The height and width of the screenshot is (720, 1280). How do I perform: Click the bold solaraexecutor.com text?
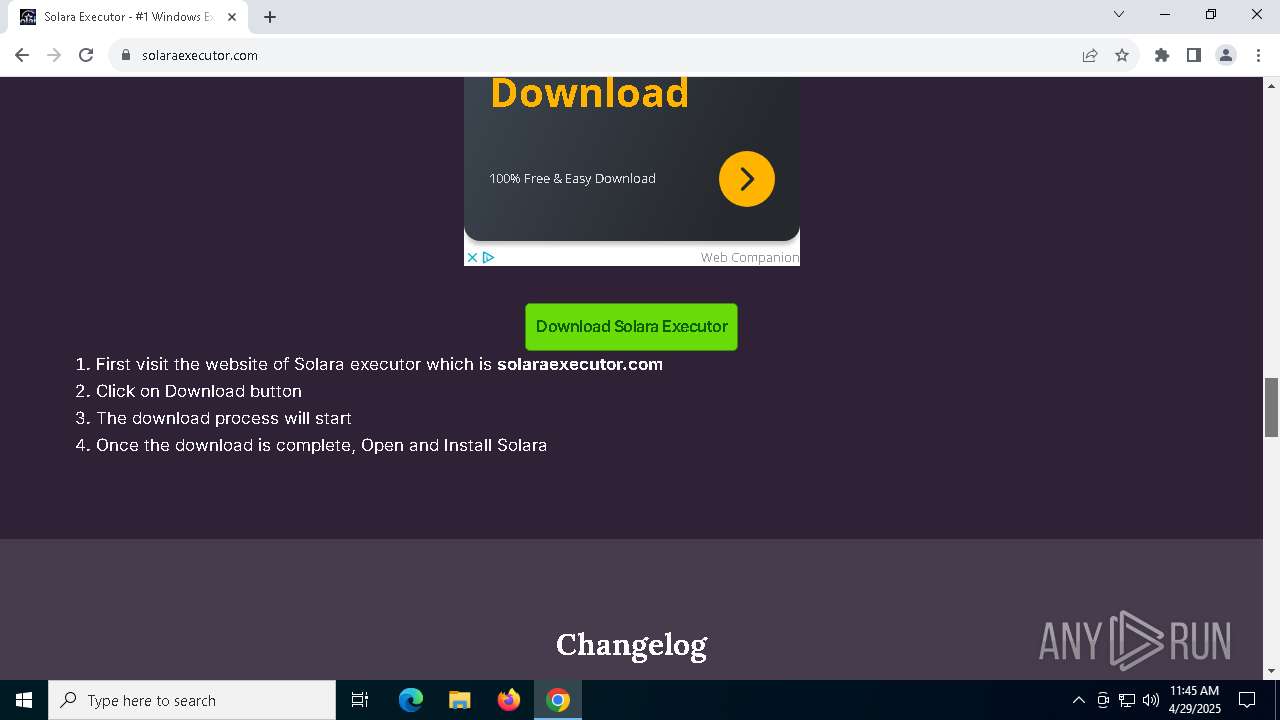[580, 364]
